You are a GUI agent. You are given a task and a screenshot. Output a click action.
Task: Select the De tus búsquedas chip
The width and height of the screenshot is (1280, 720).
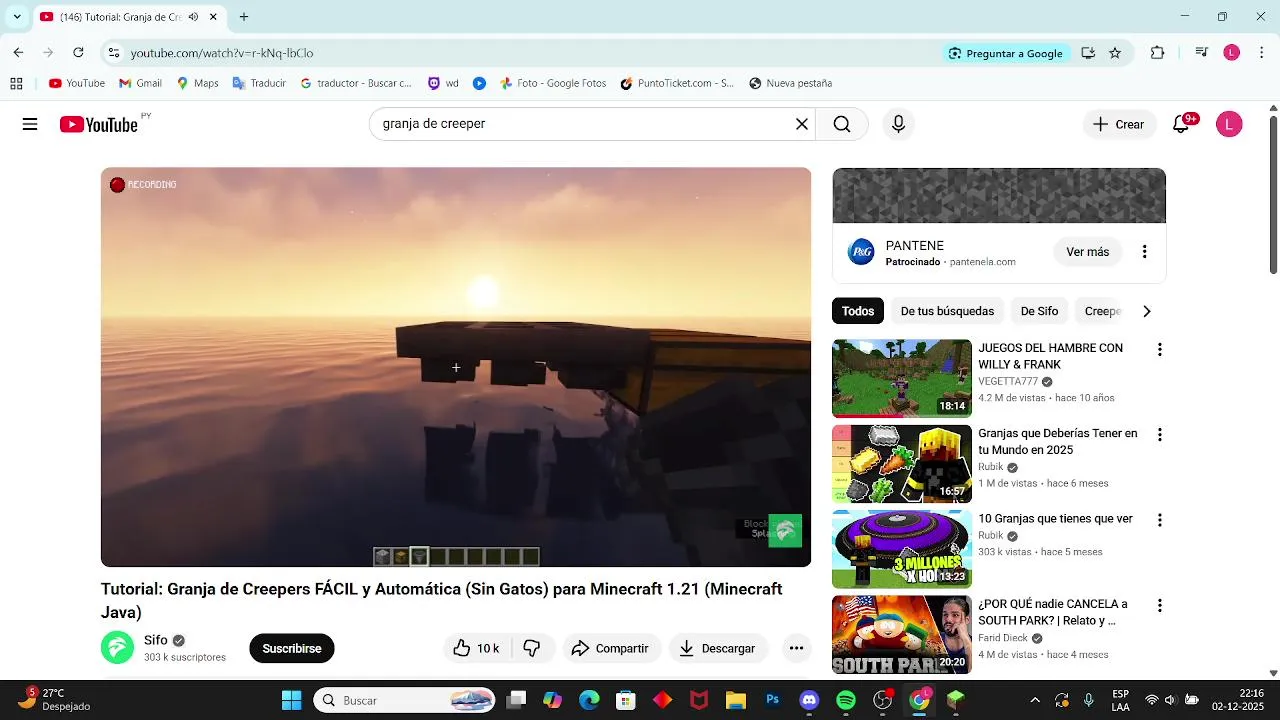[x=947, y=311]
